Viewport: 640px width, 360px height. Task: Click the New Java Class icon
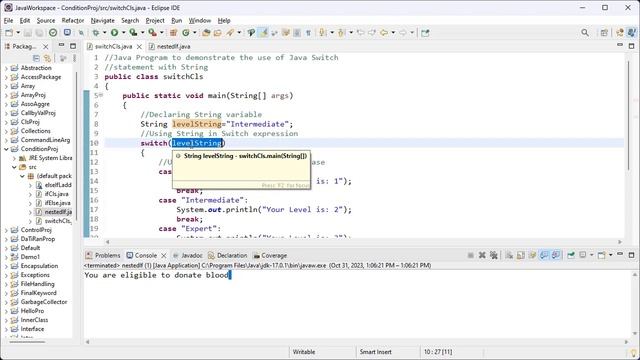coord(186,33)
